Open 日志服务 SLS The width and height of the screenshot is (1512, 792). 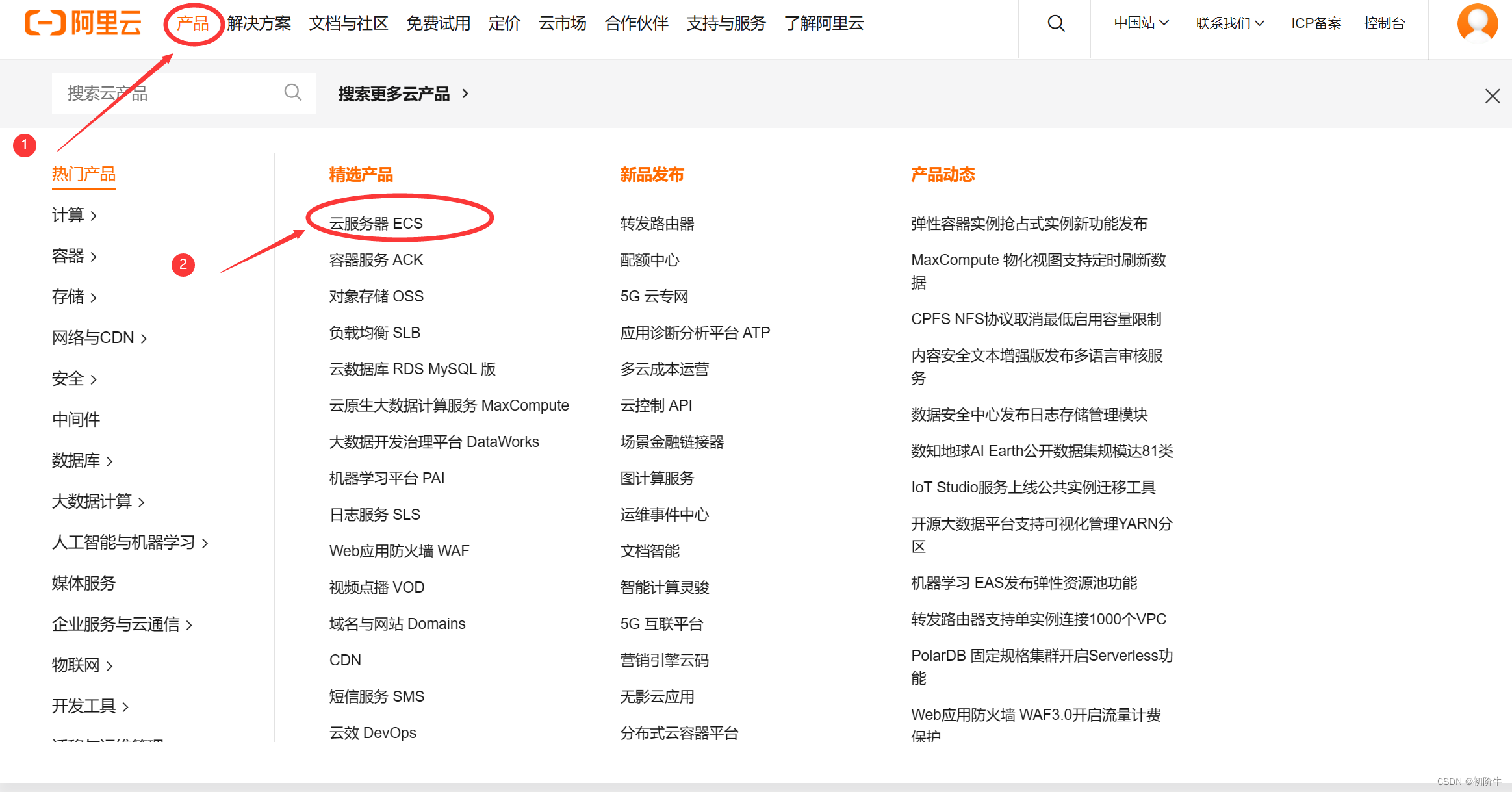[375, 515]
